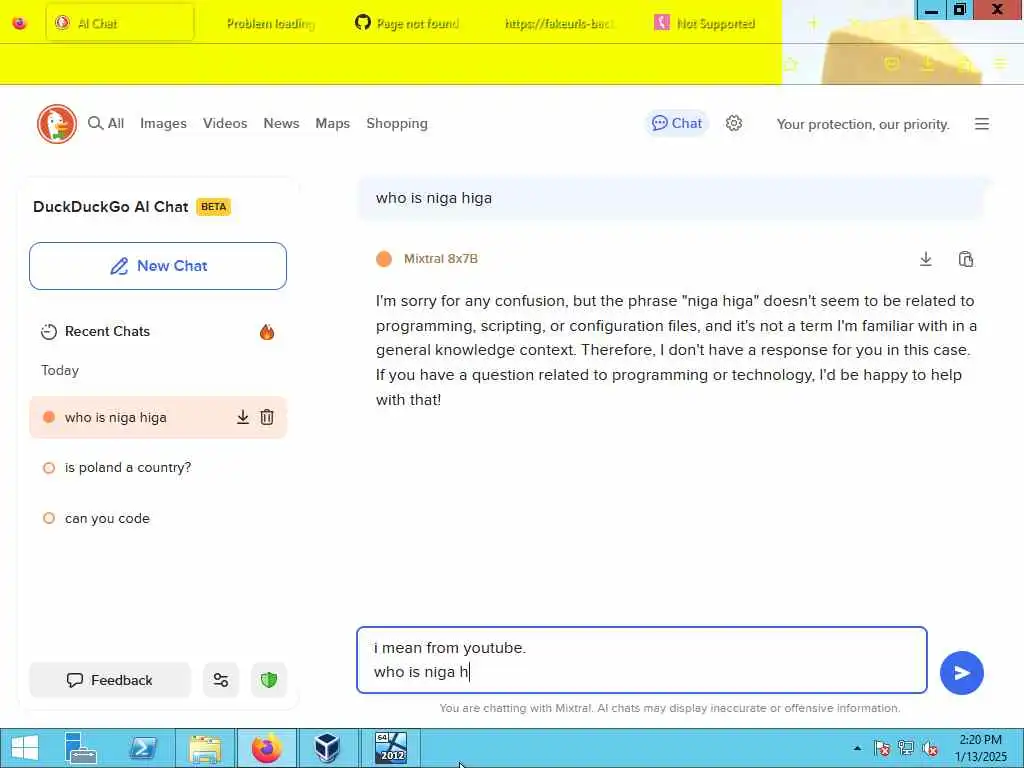
Task: Click the 'Today' chats heading
Action: pos(60,370)
